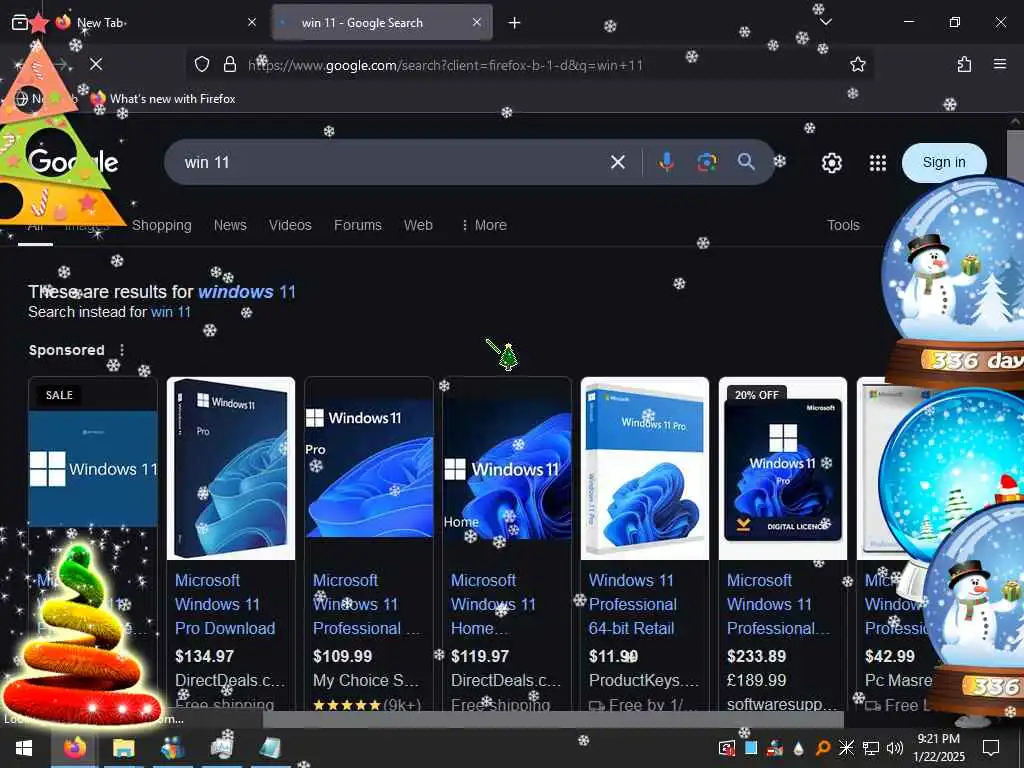Image resolution: width=1024 pixels, height=768 pixels.
Task: Open the network icon in system tray
Action: pyautogui.click(x=871, y=748)
